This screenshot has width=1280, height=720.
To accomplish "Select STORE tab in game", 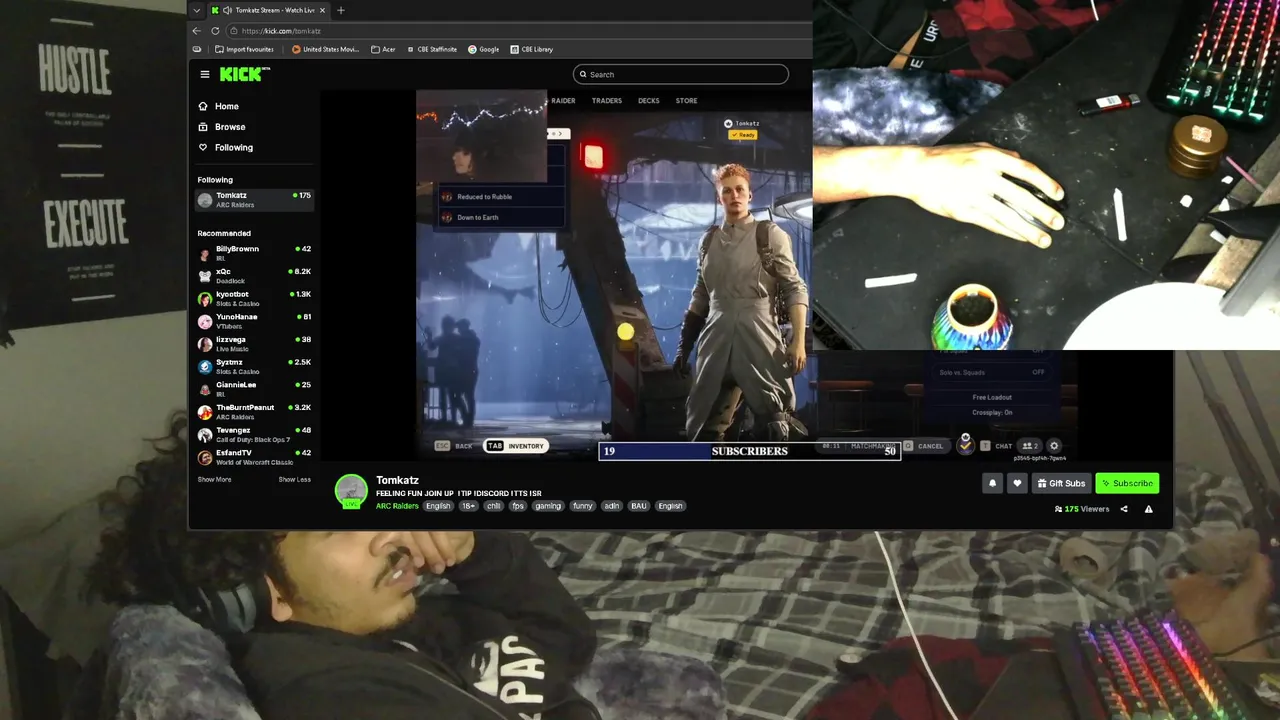I will (686, 100).
